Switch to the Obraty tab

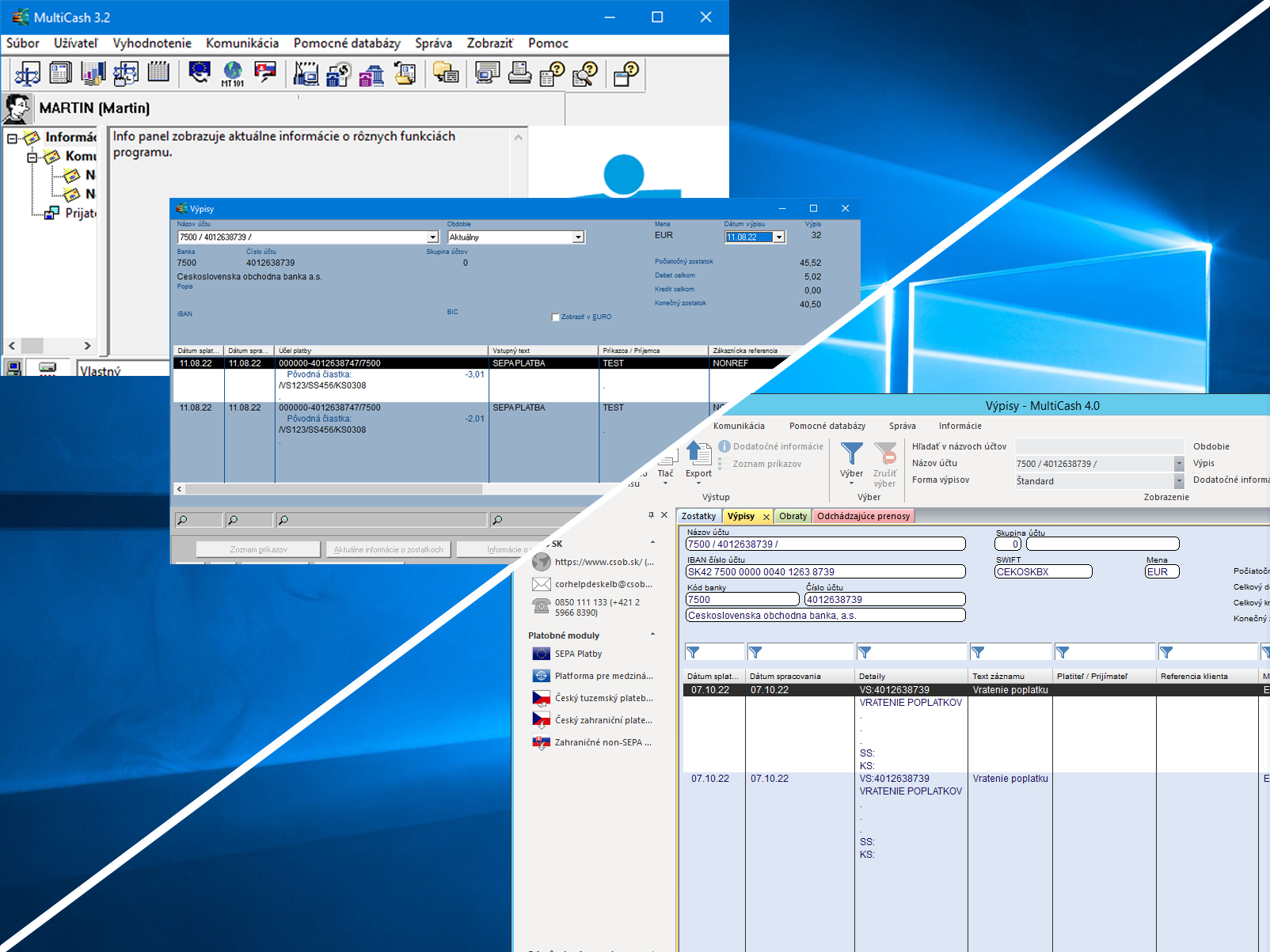tap(793, 516)
